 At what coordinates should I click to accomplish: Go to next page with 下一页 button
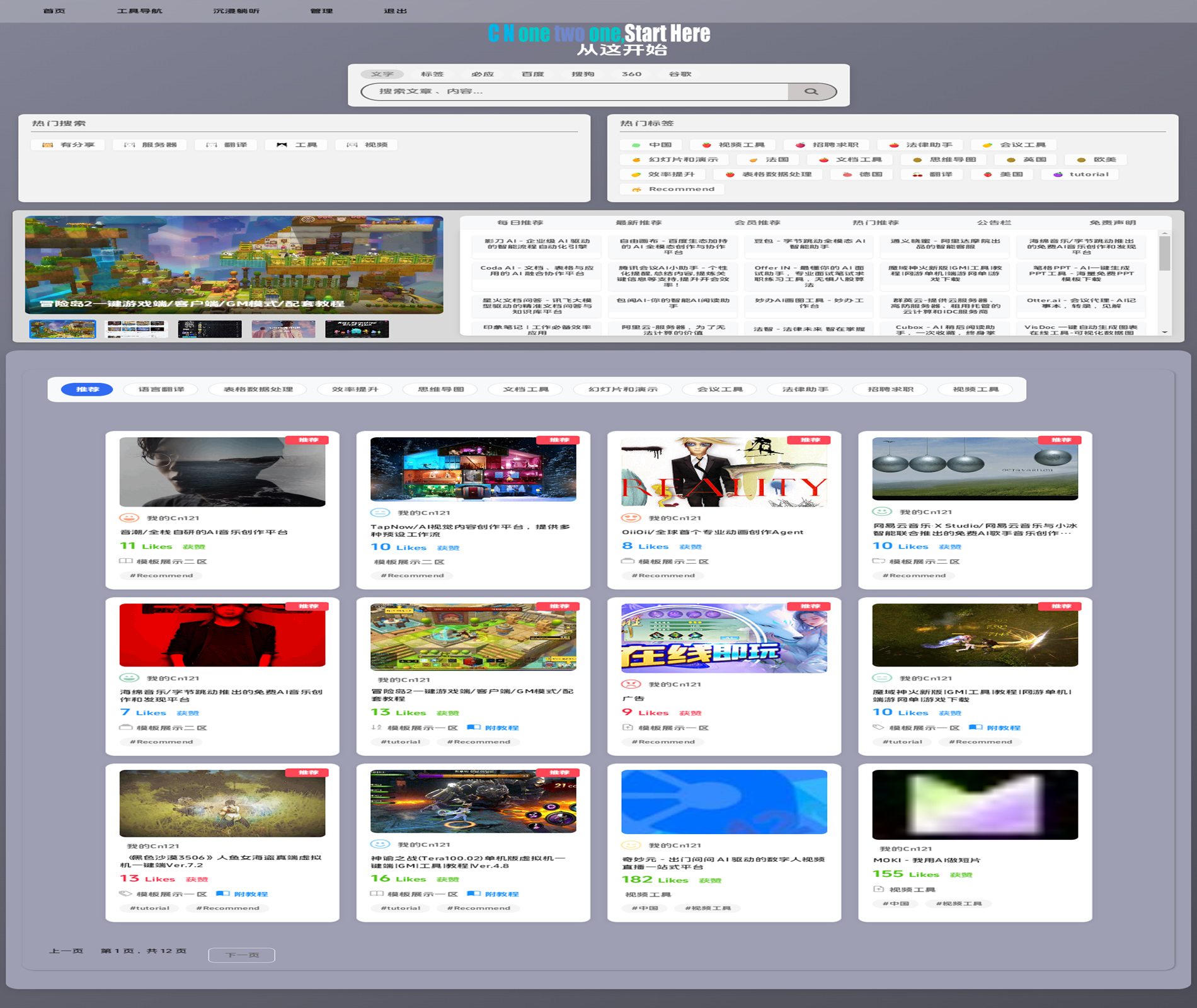(x=241, y=955)
